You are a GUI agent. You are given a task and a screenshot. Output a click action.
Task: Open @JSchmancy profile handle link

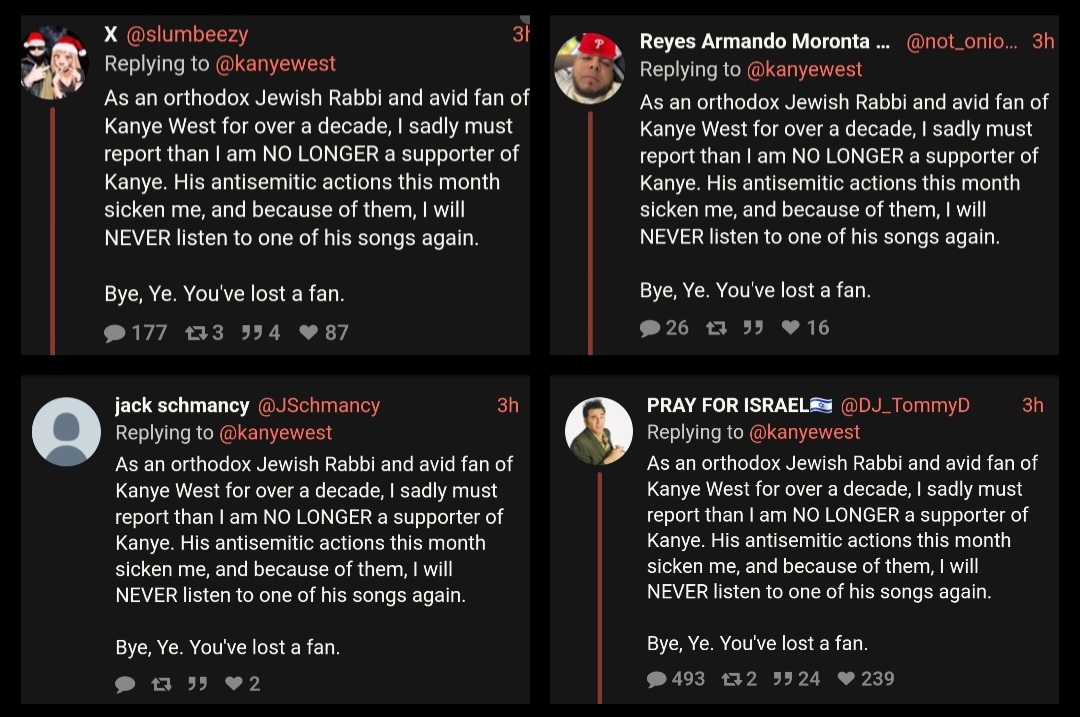[318, 406]
